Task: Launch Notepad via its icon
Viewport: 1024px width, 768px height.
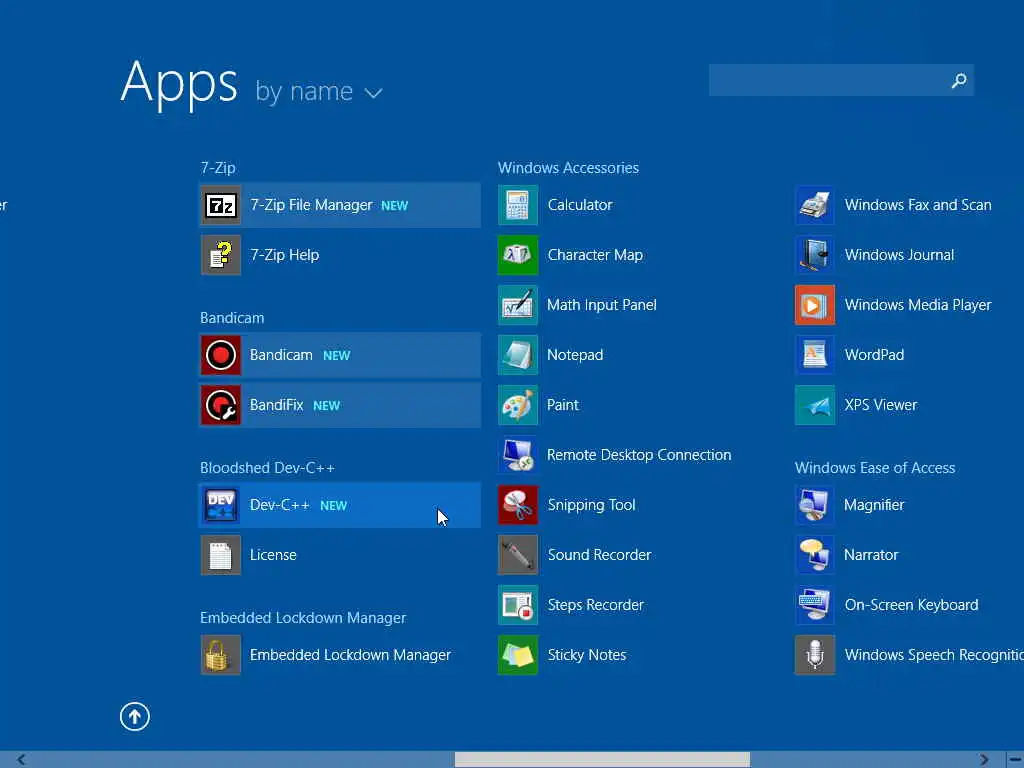Action: [518, 355]
